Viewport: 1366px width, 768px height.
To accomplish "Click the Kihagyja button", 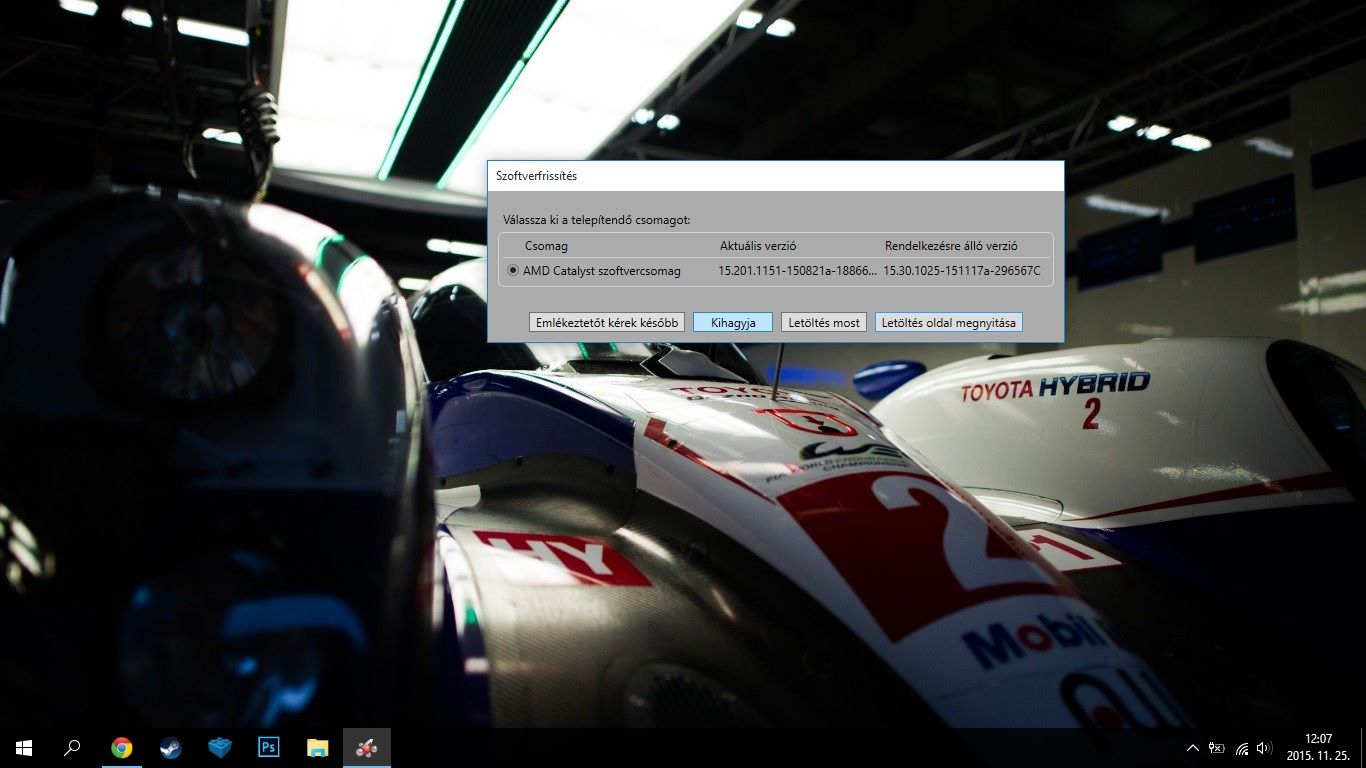I will point(733,322).
